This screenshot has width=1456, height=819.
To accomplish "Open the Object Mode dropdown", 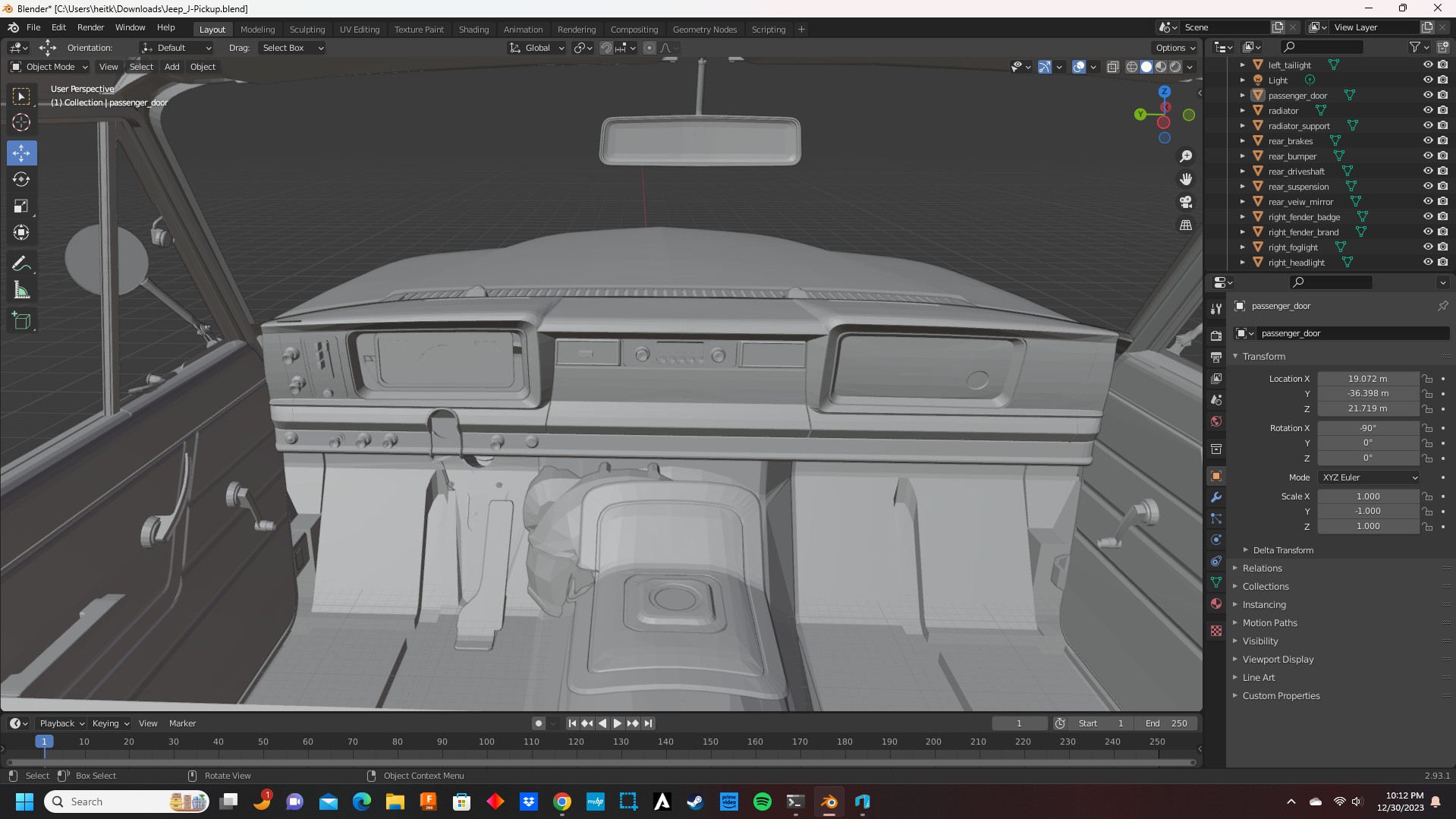I will pyautogui.click(x=49, y=67).
